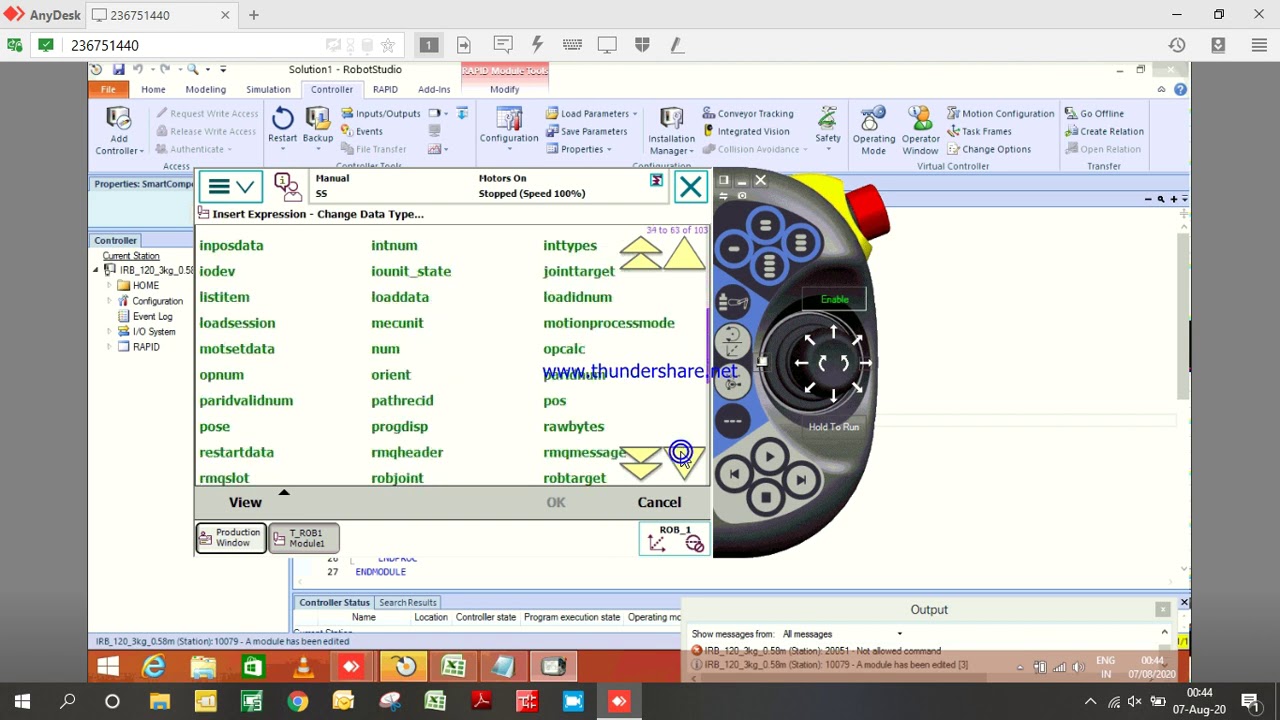Open the Show messages from dropdown
The image size is (1280, 720).
pyautogui.click(x=842, y=634)
